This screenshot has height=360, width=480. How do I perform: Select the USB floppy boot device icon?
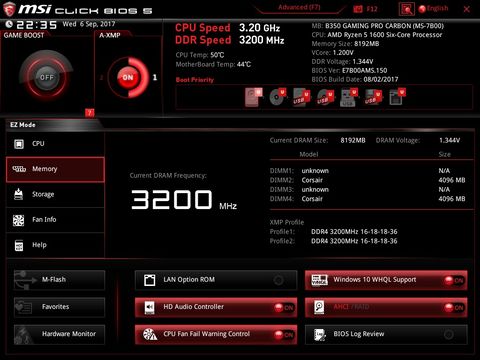[373, 98]
